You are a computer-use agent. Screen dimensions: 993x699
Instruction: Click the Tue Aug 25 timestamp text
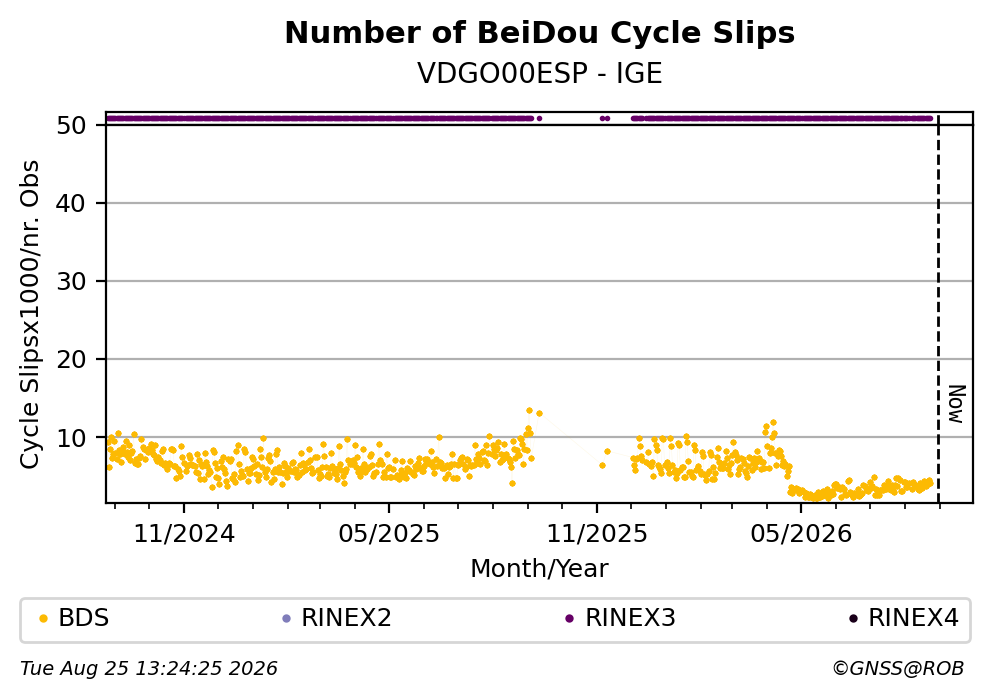point(149,669)
